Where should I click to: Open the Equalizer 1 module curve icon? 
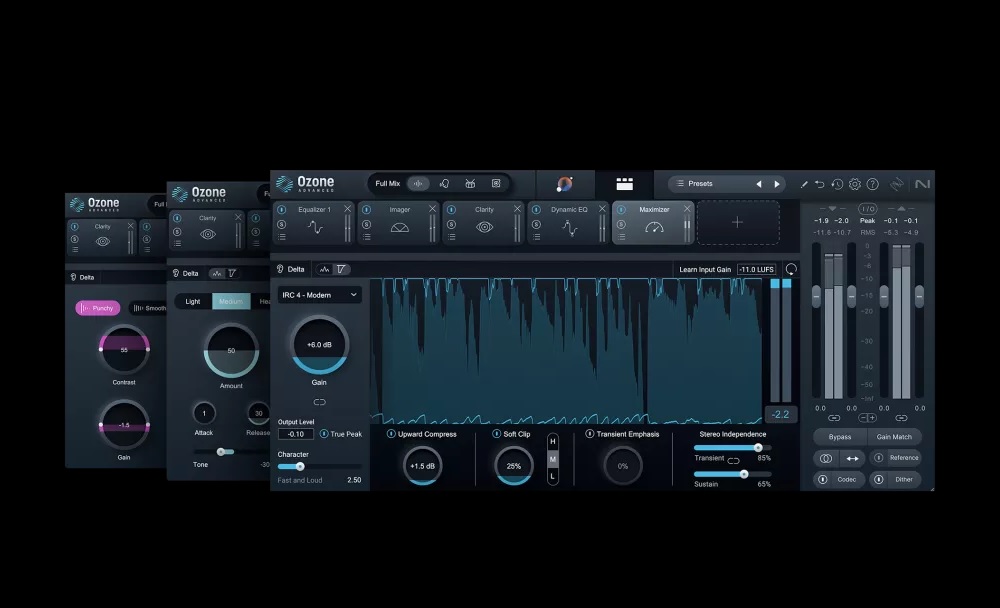pos(315,227)
